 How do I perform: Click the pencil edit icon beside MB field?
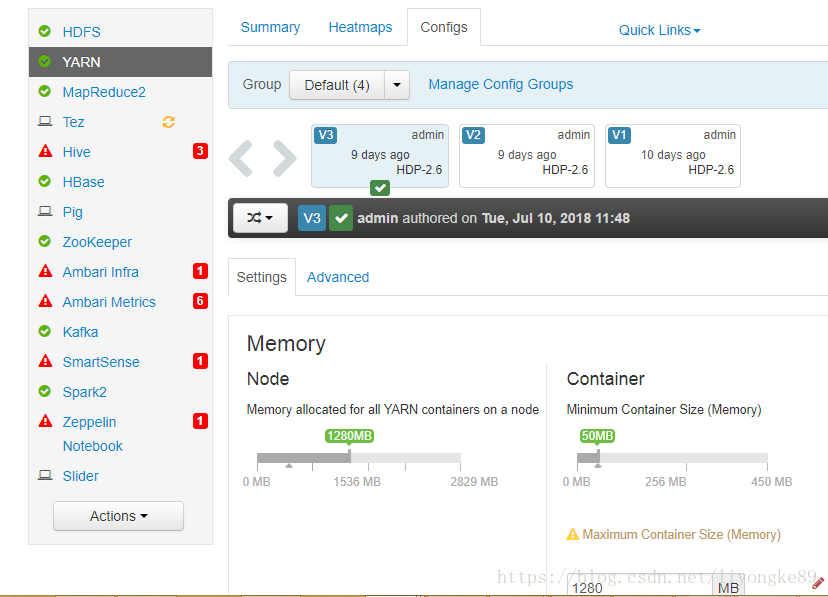point(818,583)
